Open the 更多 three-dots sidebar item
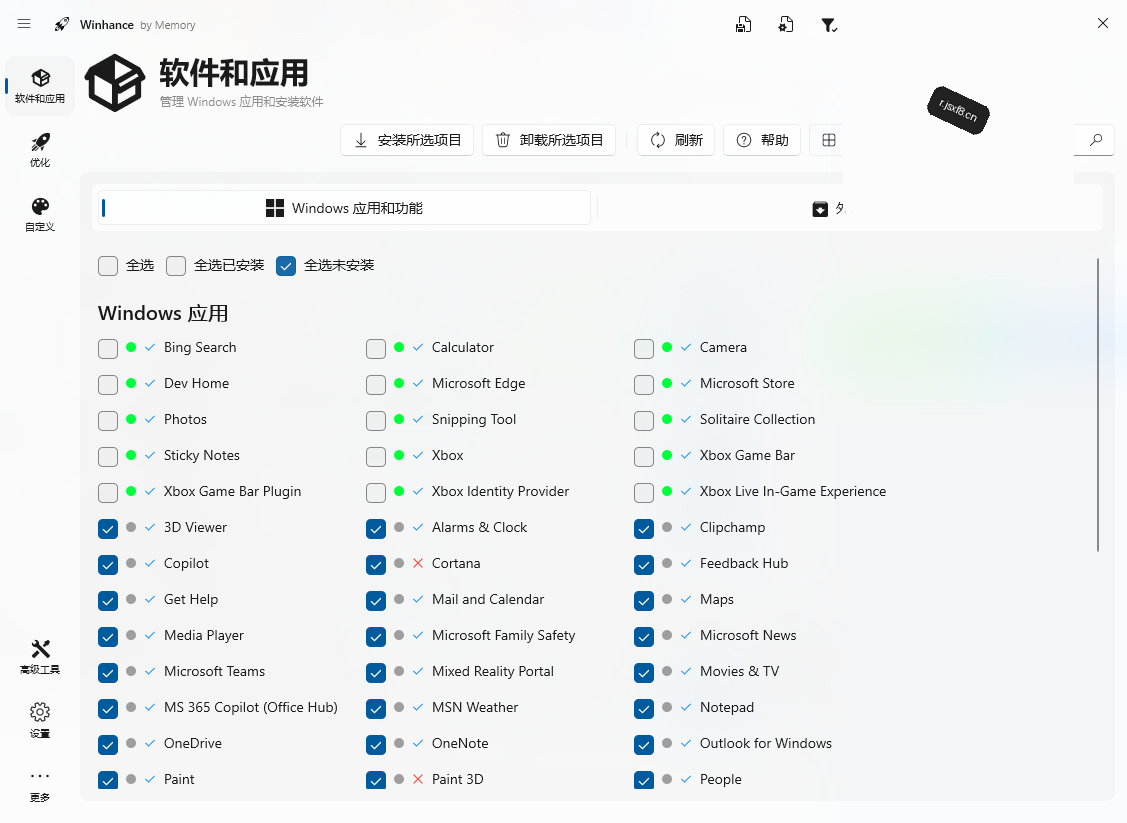 (40, 786)
